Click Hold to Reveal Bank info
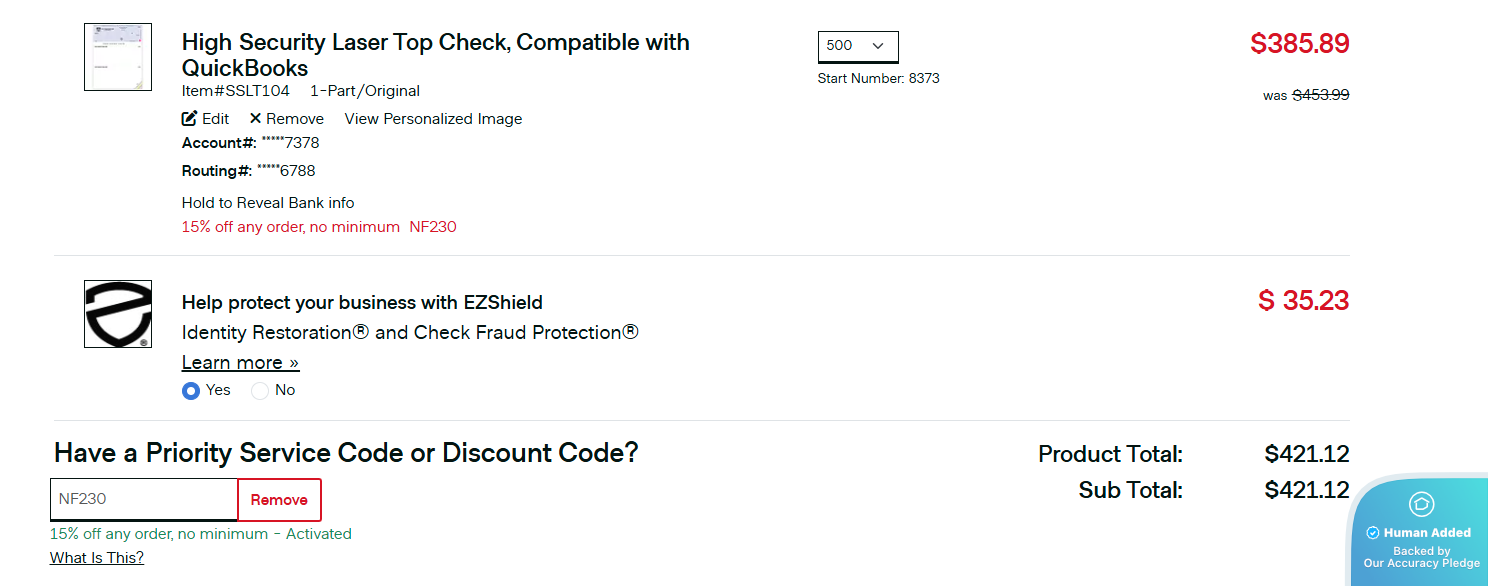Image resolution: width=1488 pixels, height=586 pixels. [268, 203]
